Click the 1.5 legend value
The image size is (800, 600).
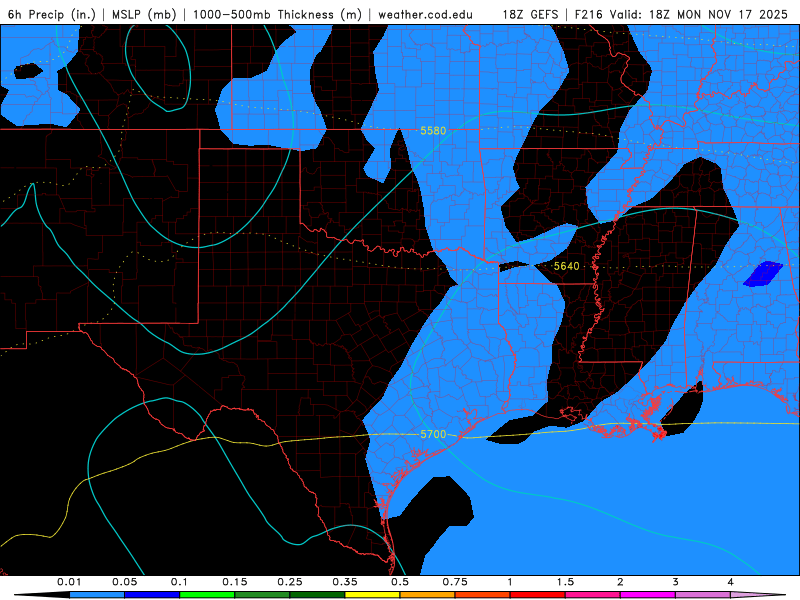click(x=565, y=582)
